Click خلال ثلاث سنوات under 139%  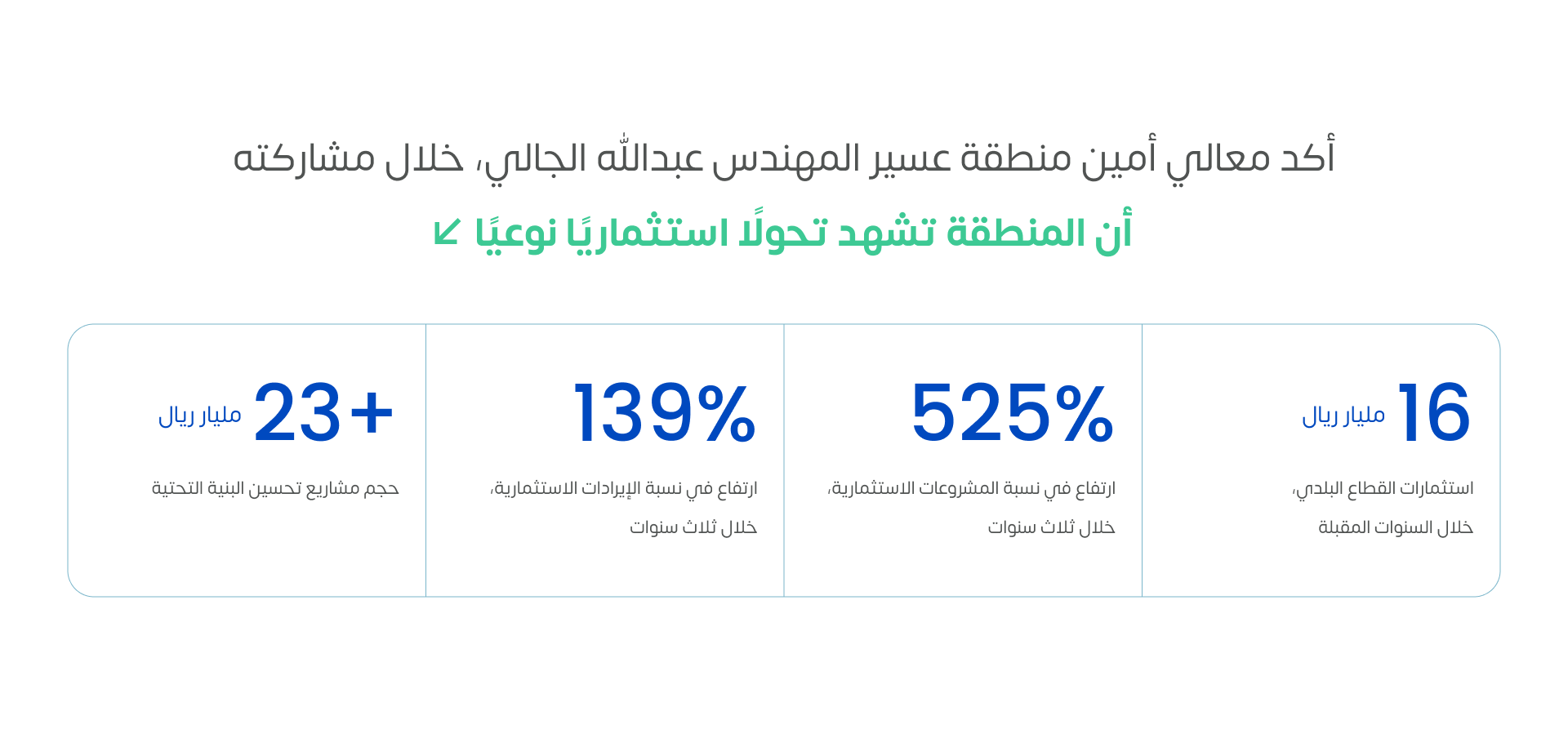pos(693,527)
